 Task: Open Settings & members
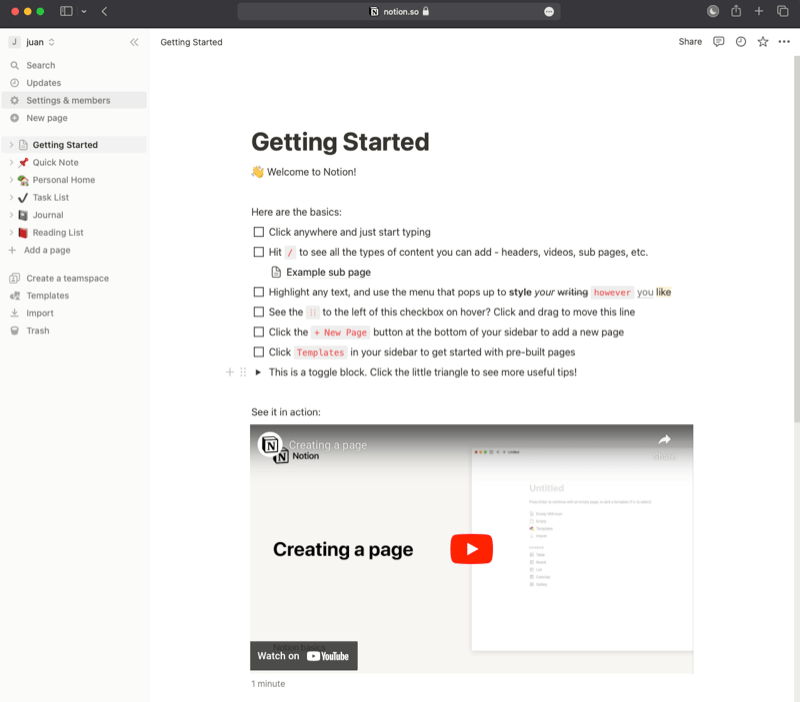74,101
